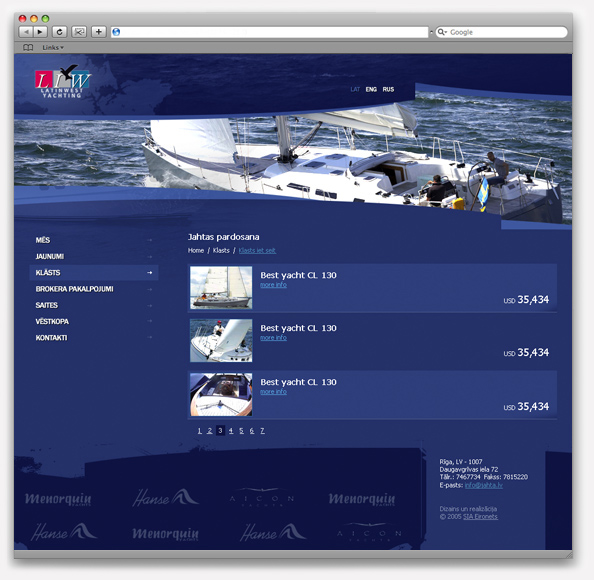Click the globe icon in address bar
Screen dimensions: 594x580
[116, 32]
